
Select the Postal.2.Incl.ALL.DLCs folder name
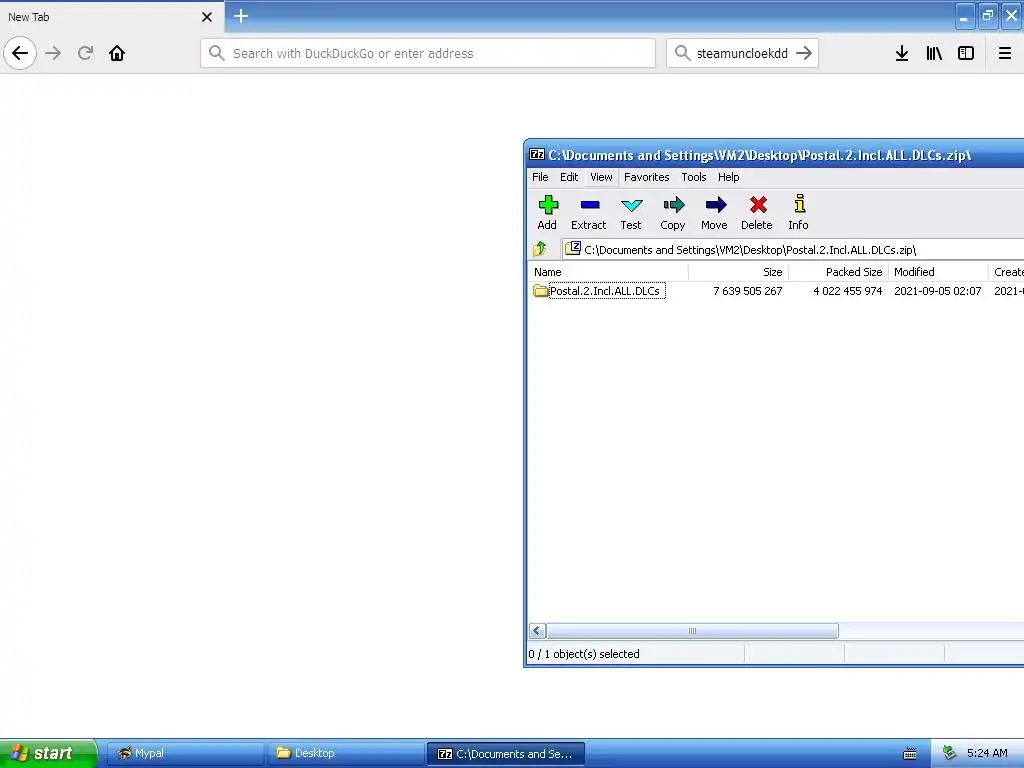(x=605, y=291)
